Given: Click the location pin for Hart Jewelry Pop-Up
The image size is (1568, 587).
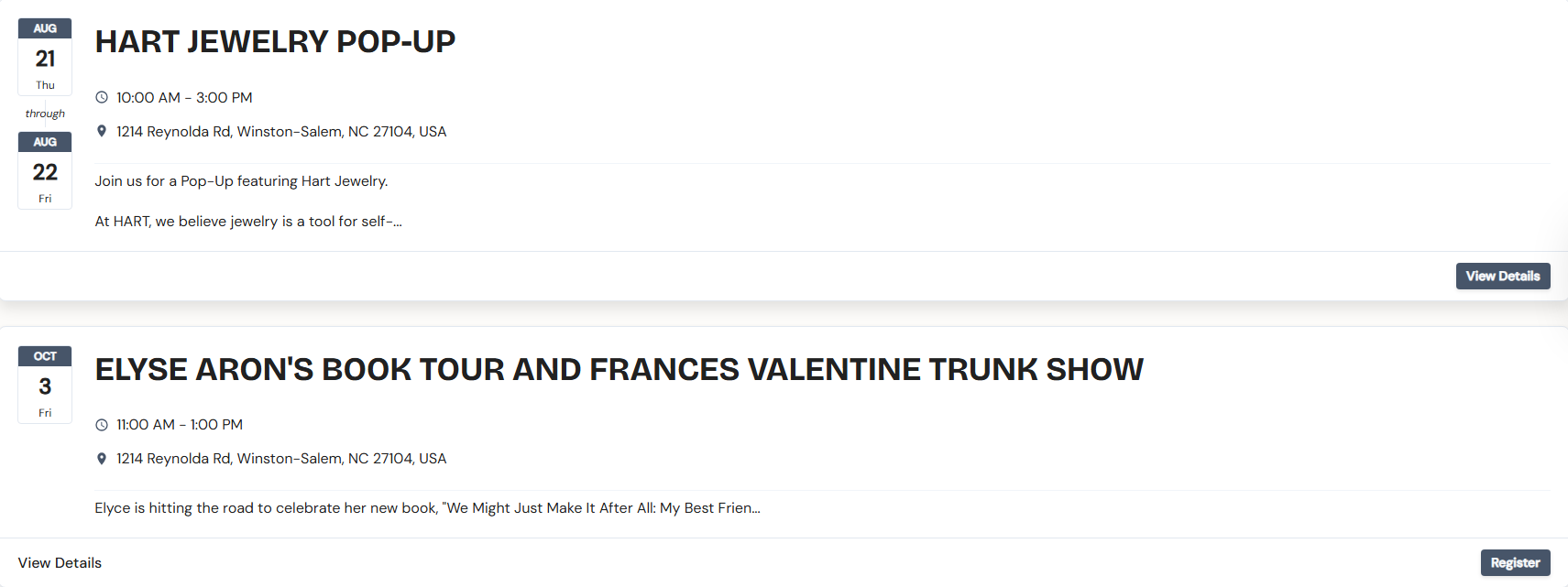Looking at the screenshot, I should 102,131.
